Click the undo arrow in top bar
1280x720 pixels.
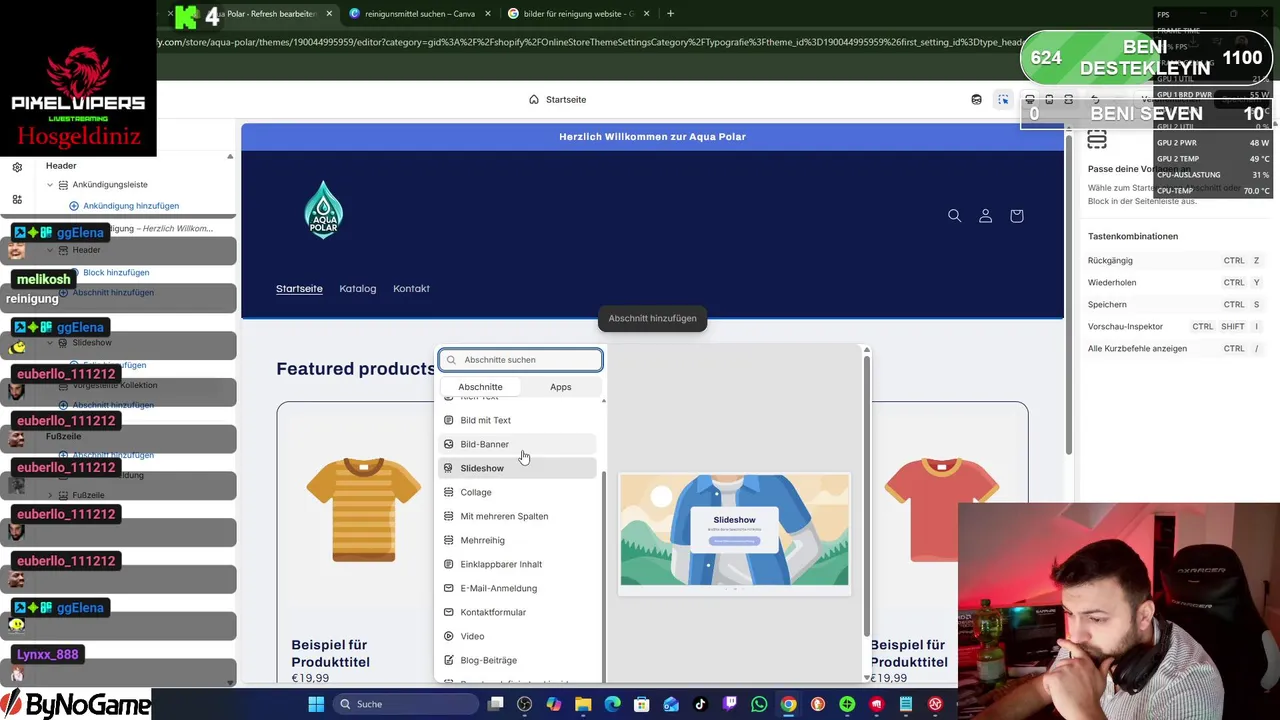[x=1095, y=99]
